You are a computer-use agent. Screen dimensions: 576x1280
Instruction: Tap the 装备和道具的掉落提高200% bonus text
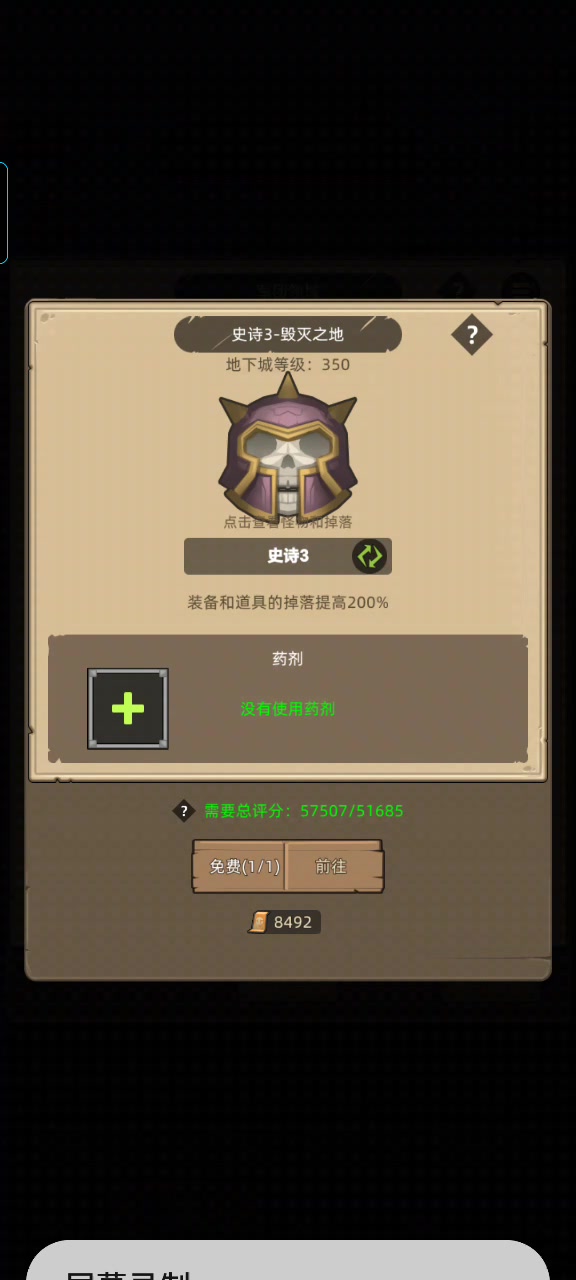(x=288, y=603)
